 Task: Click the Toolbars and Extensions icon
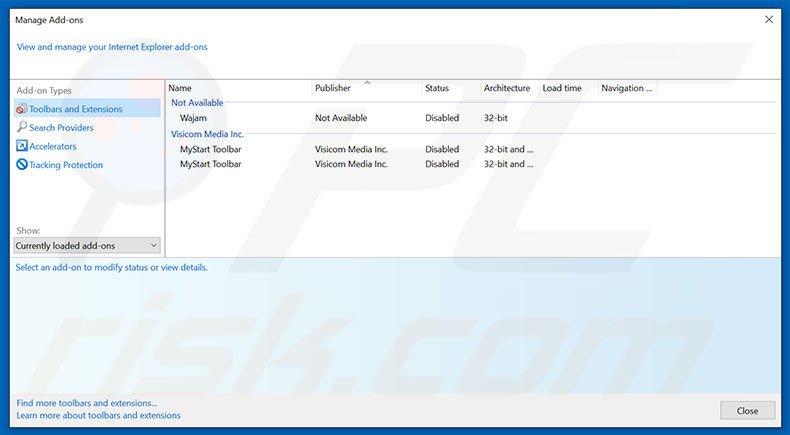point(21,109)
